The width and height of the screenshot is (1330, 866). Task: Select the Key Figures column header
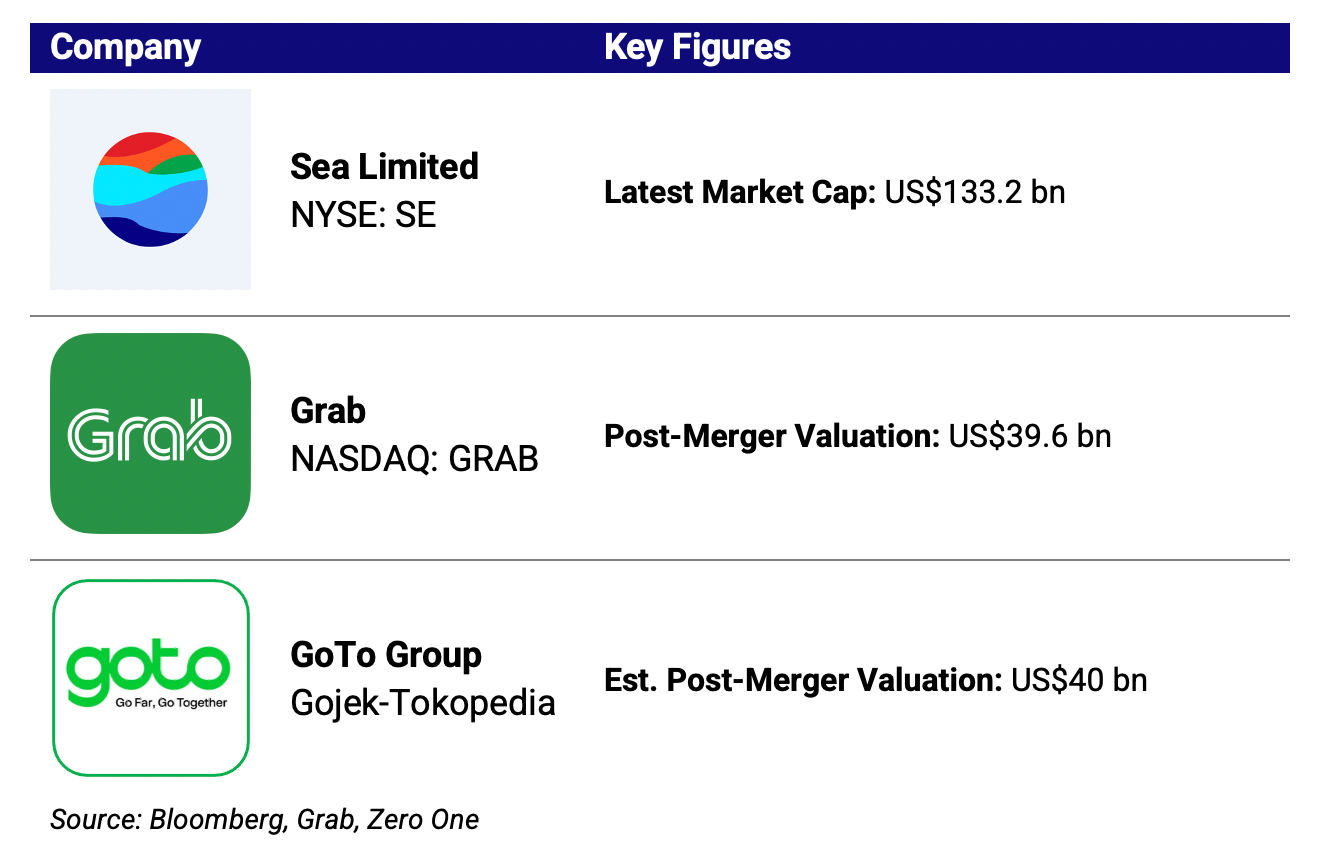pos(697,47)
